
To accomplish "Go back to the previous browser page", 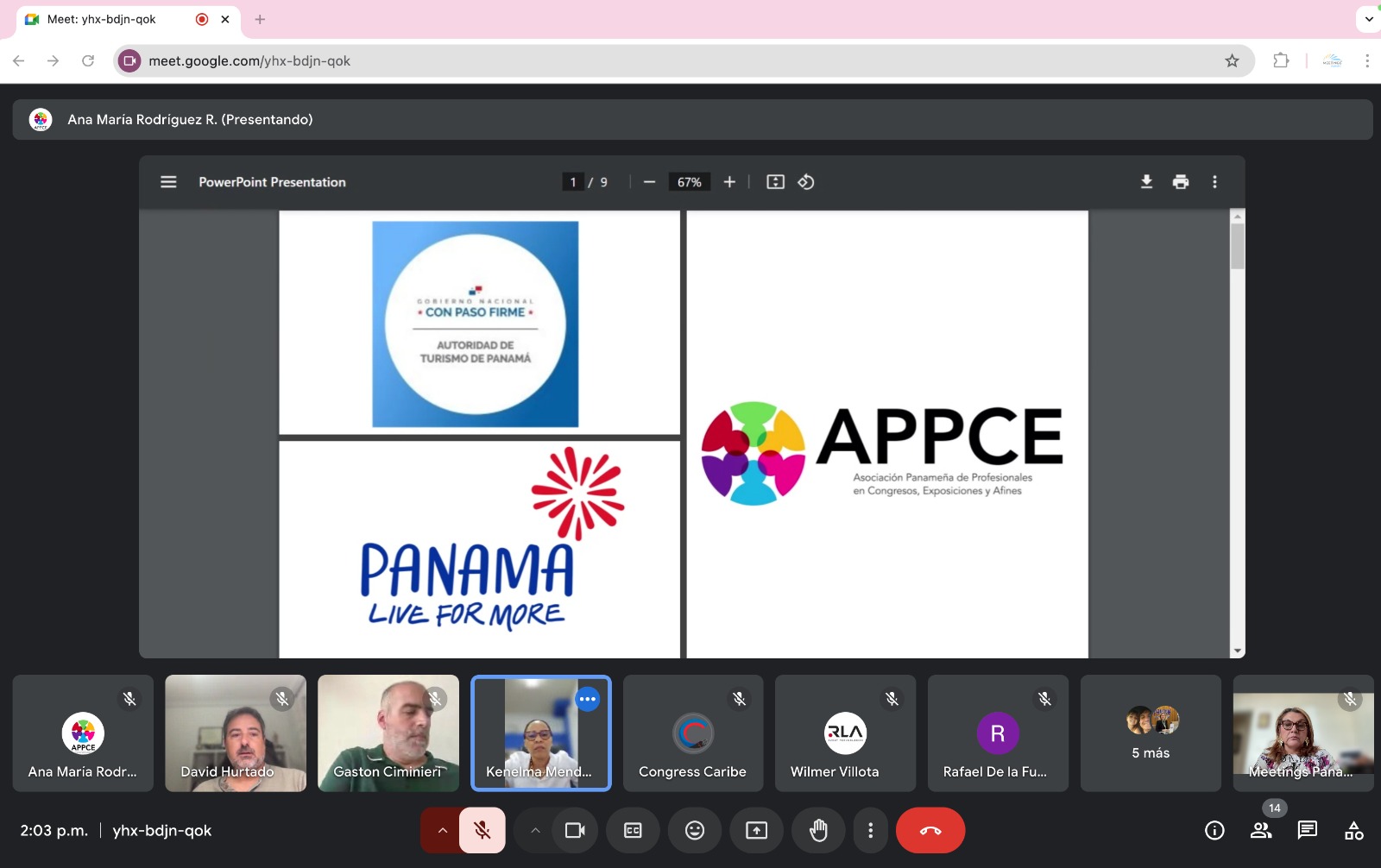I will [19, 60].
